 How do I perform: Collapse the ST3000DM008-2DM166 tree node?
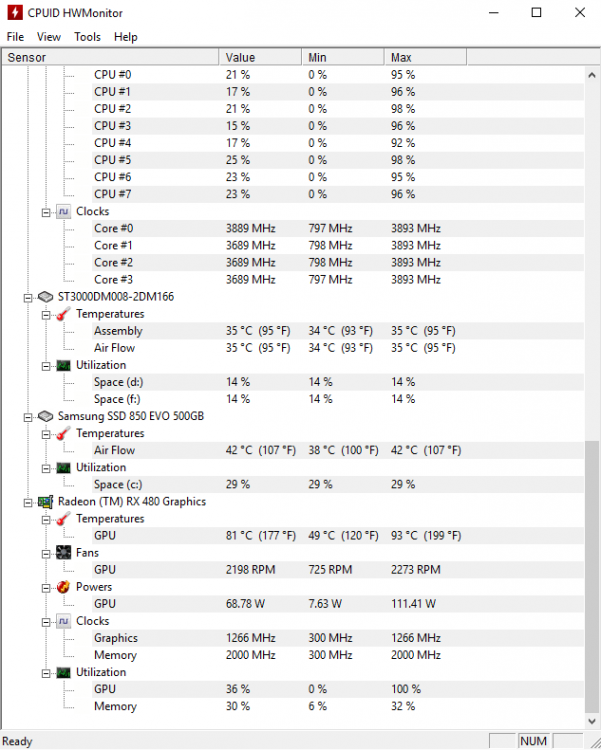pos(28,298)
